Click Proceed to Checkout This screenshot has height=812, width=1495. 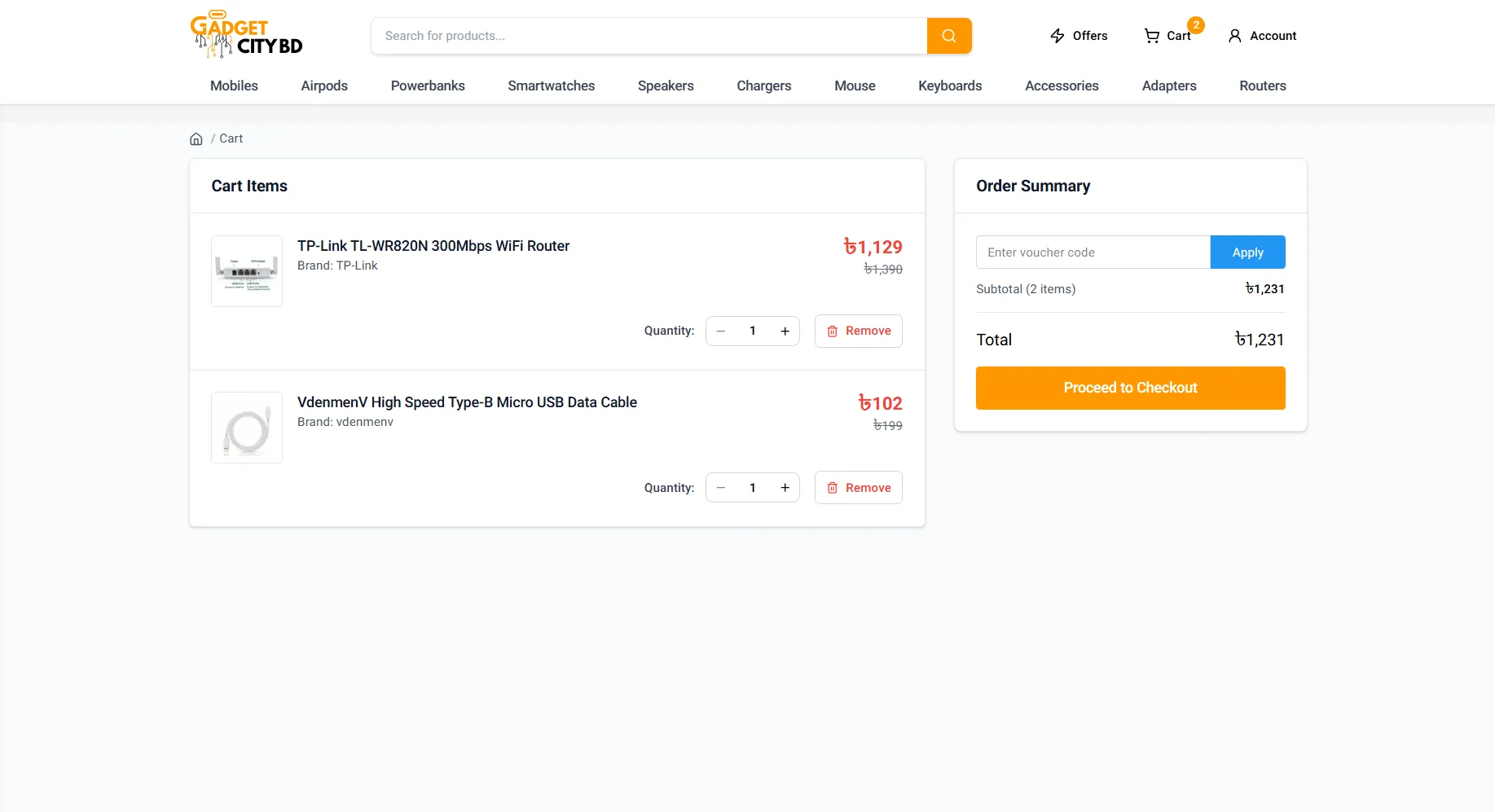[1130, 388]
